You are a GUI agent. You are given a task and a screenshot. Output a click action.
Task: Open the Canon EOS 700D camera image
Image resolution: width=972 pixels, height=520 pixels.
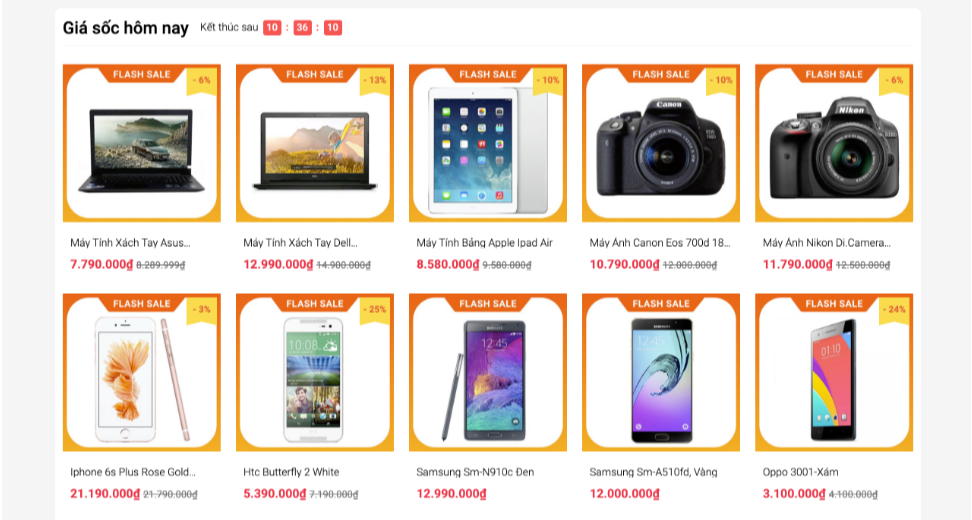coord(661,143)
